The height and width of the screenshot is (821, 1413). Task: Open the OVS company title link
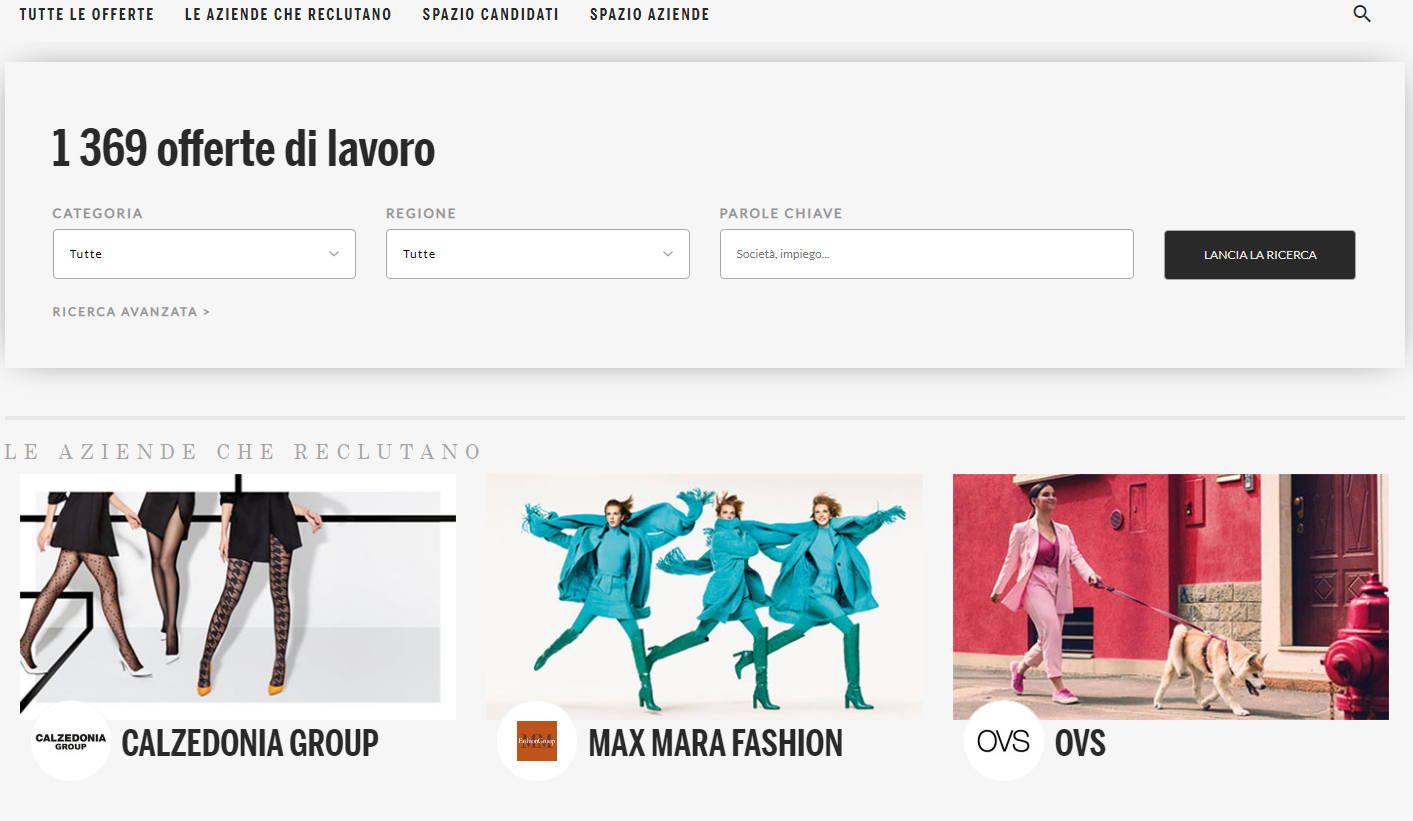click(1080, 743)
